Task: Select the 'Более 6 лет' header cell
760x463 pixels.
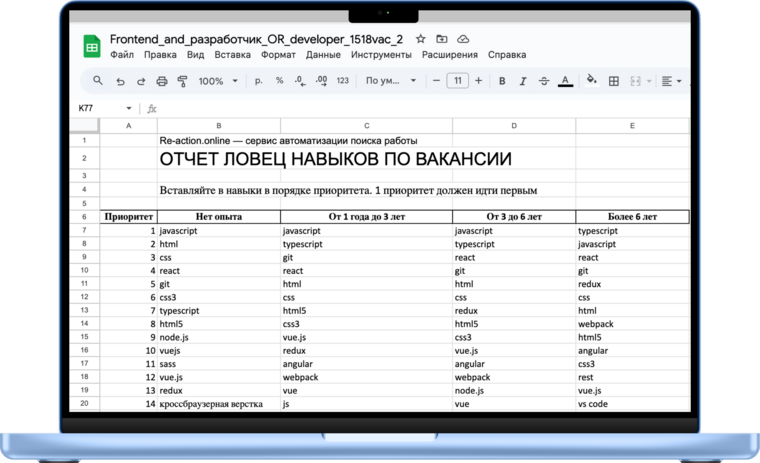Action: [632, 217]
